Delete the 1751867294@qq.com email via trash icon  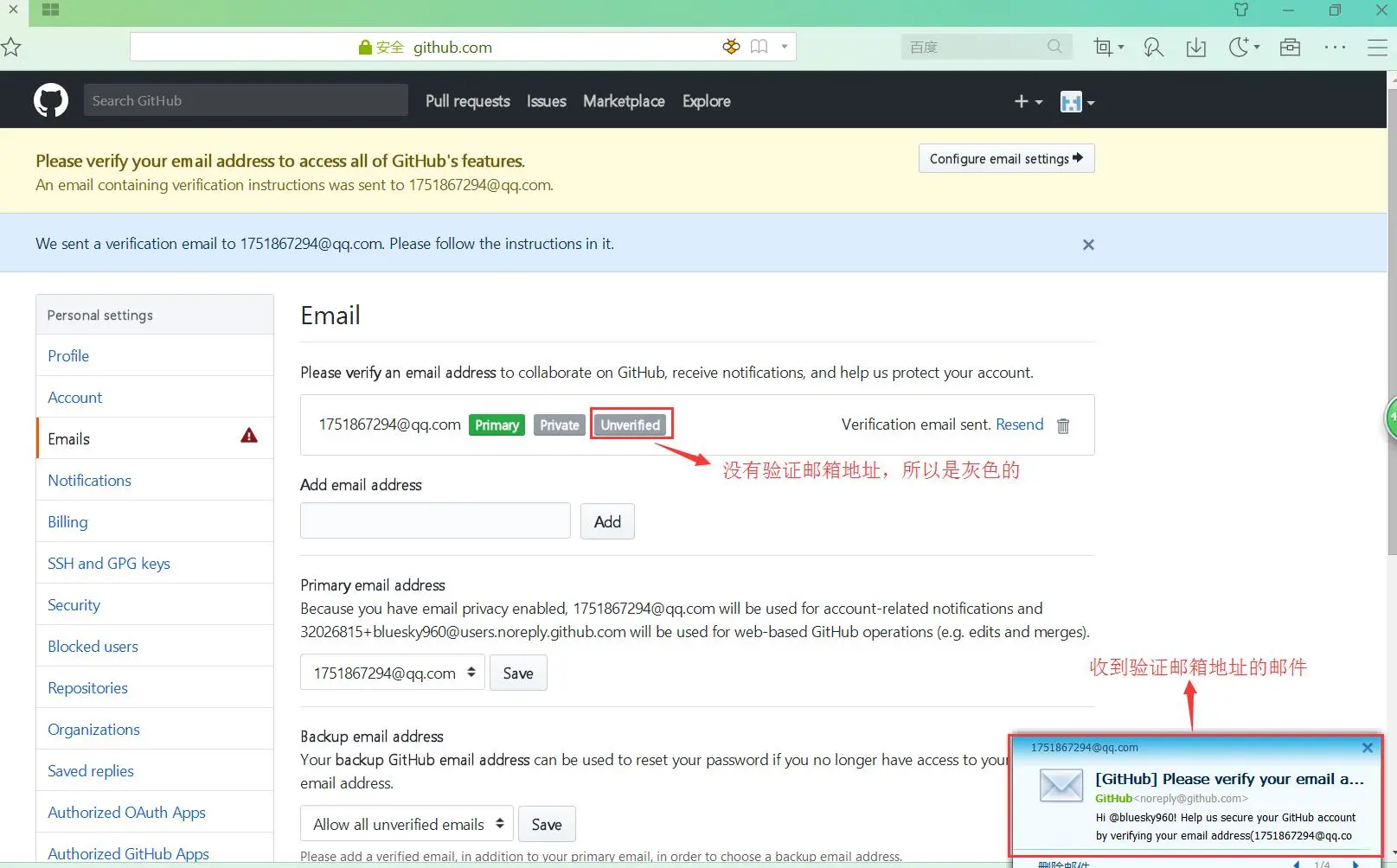point(1063,425)
